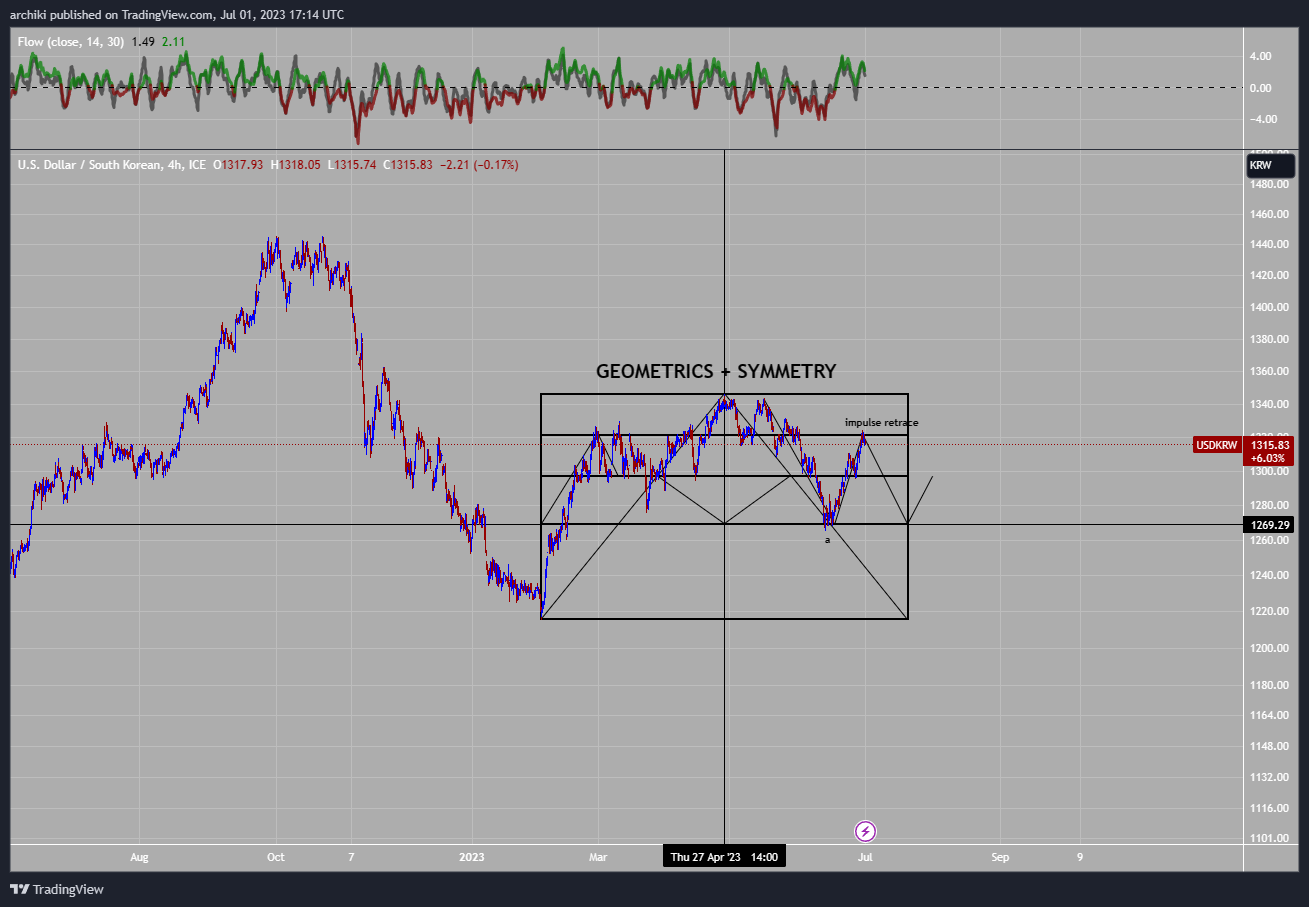Viewport: 1309px width, 907px height.
Task: Click the 1116.00 price axis label
Action: (1267, 808)
